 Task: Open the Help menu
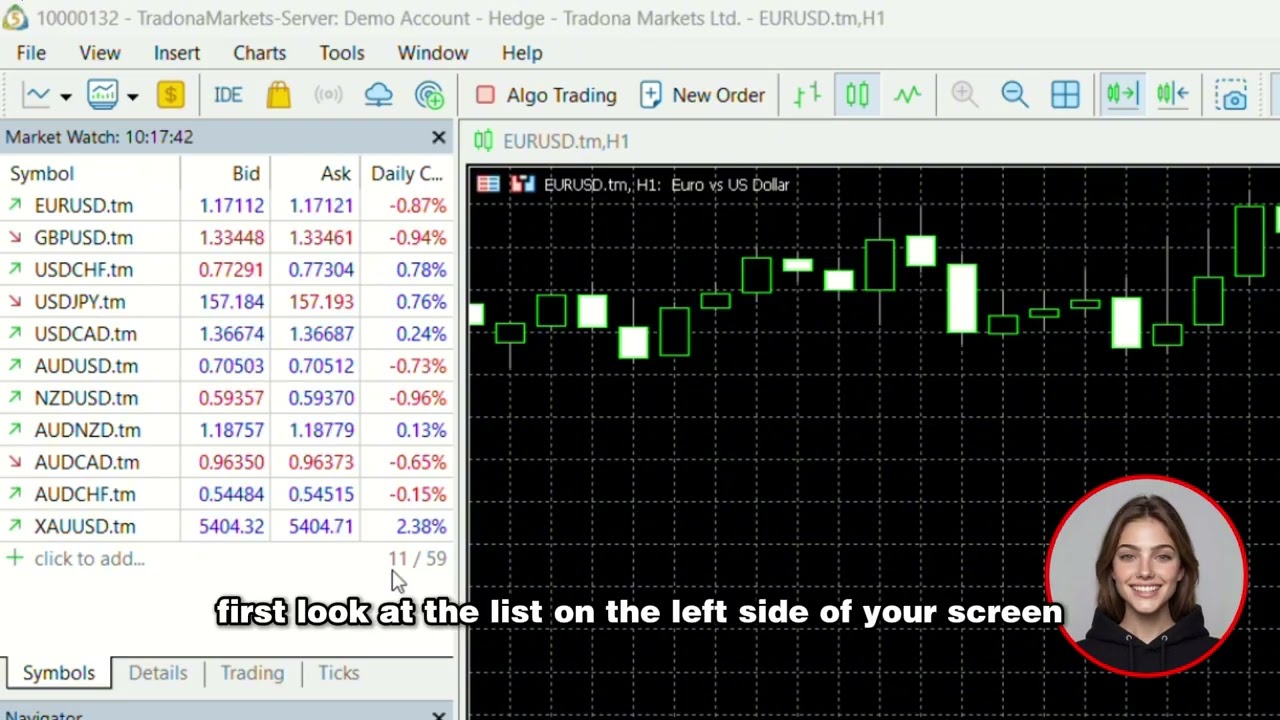coord(522,53)
